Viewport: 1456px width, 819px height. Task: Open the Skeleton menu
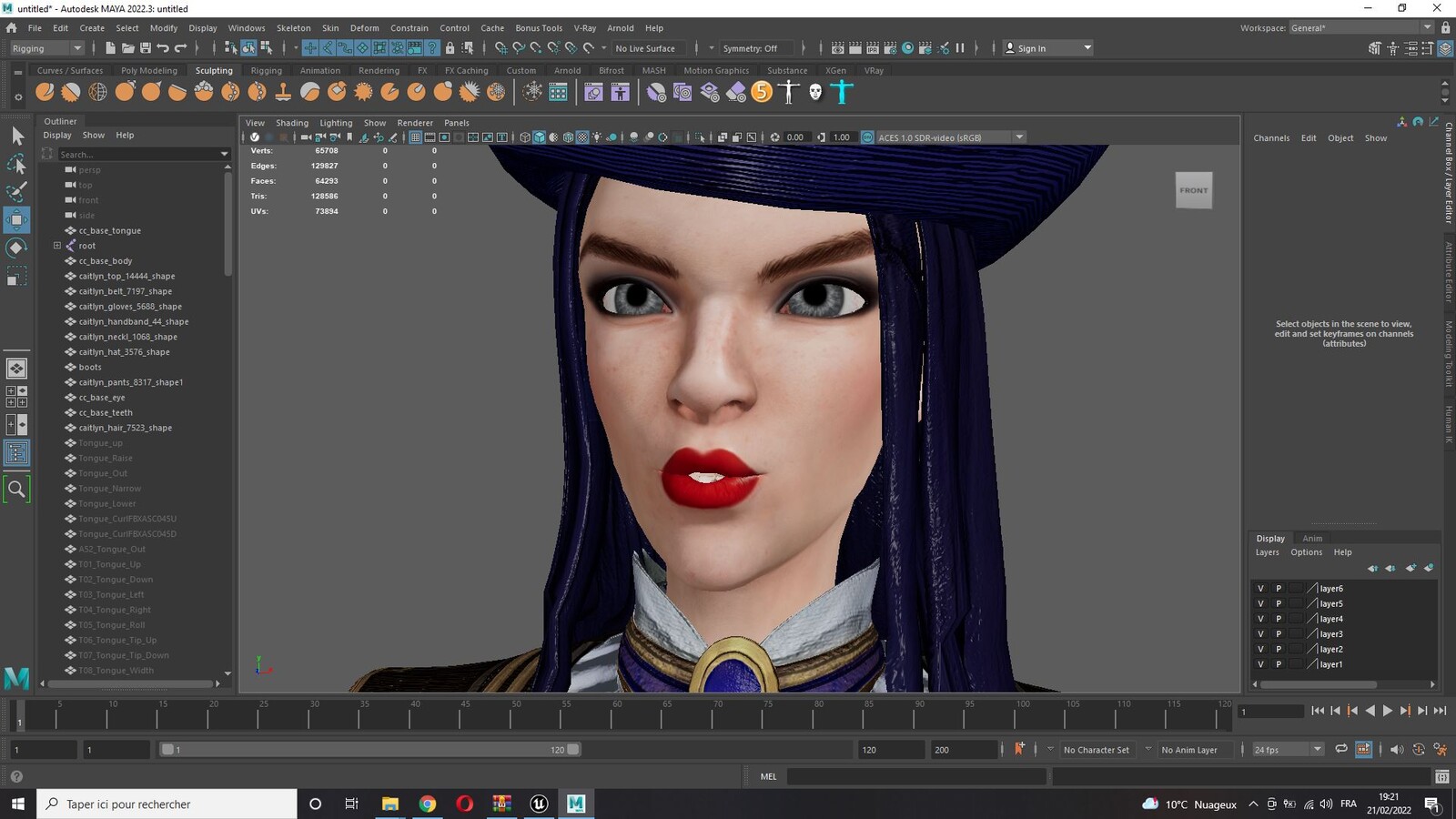tap(293, 28)
